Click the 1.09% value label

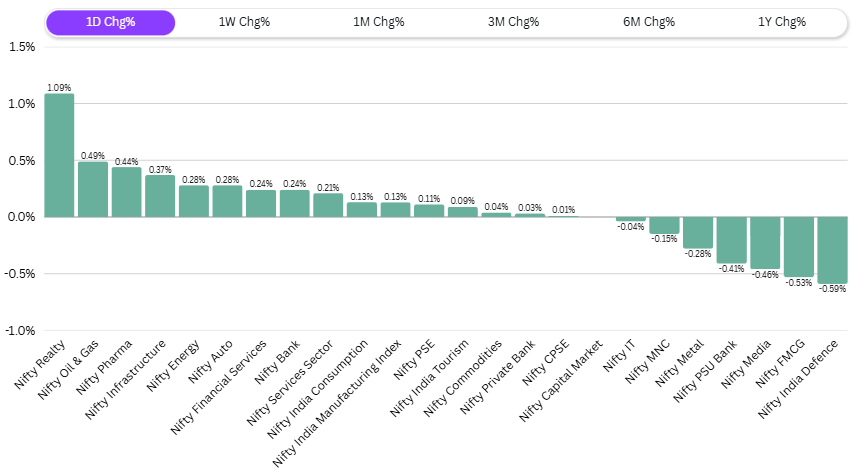coord(59,88)
